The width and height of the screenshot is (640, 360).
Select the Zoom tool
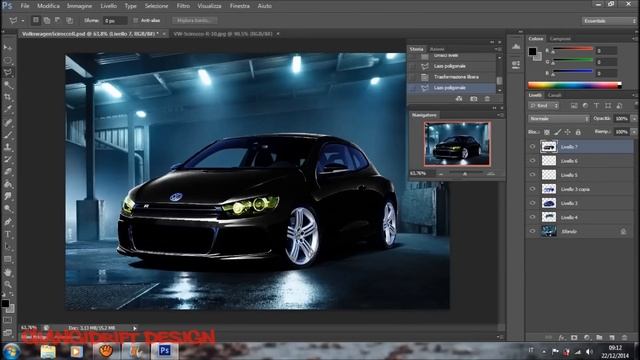click(x=7, y=284)
